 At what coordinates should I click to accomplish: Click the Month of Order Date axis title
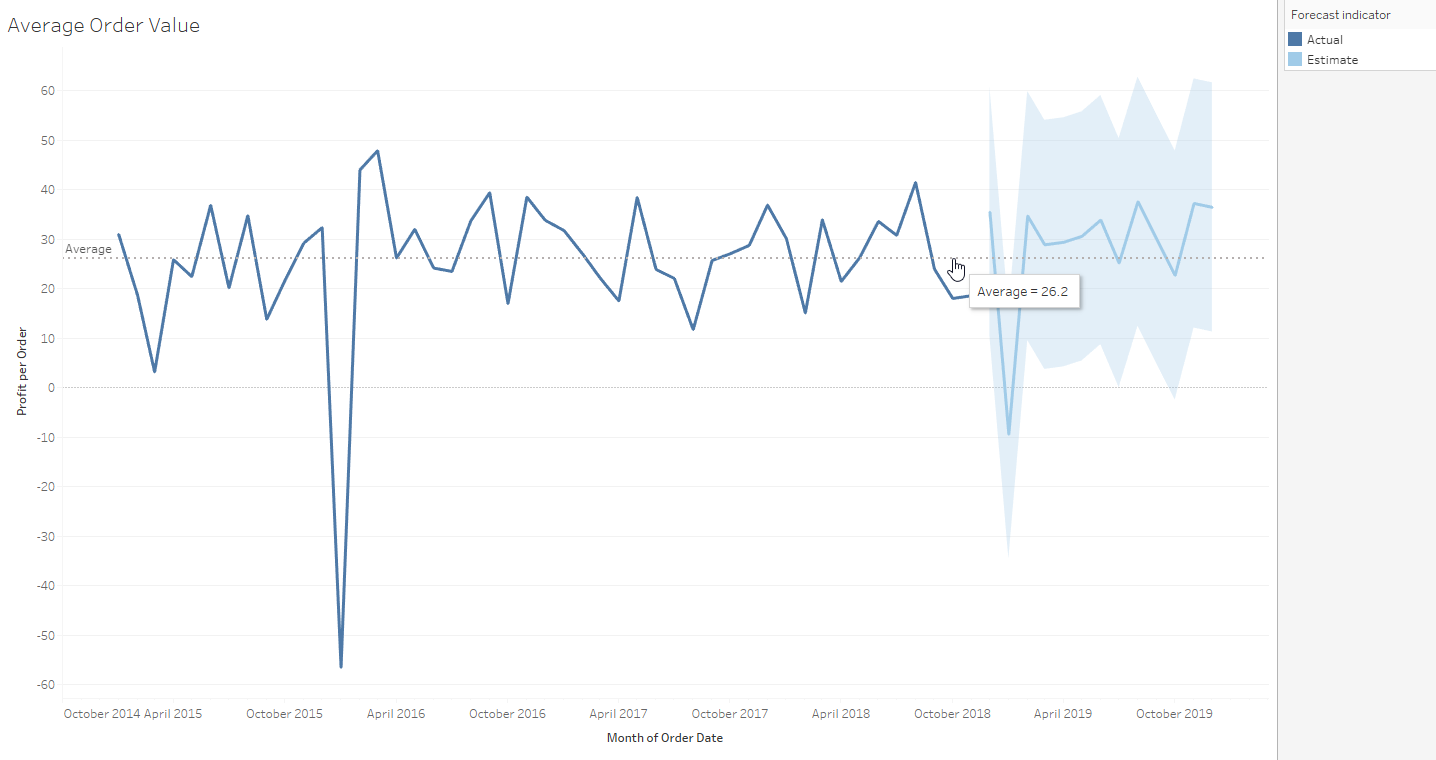pos(664,738)
